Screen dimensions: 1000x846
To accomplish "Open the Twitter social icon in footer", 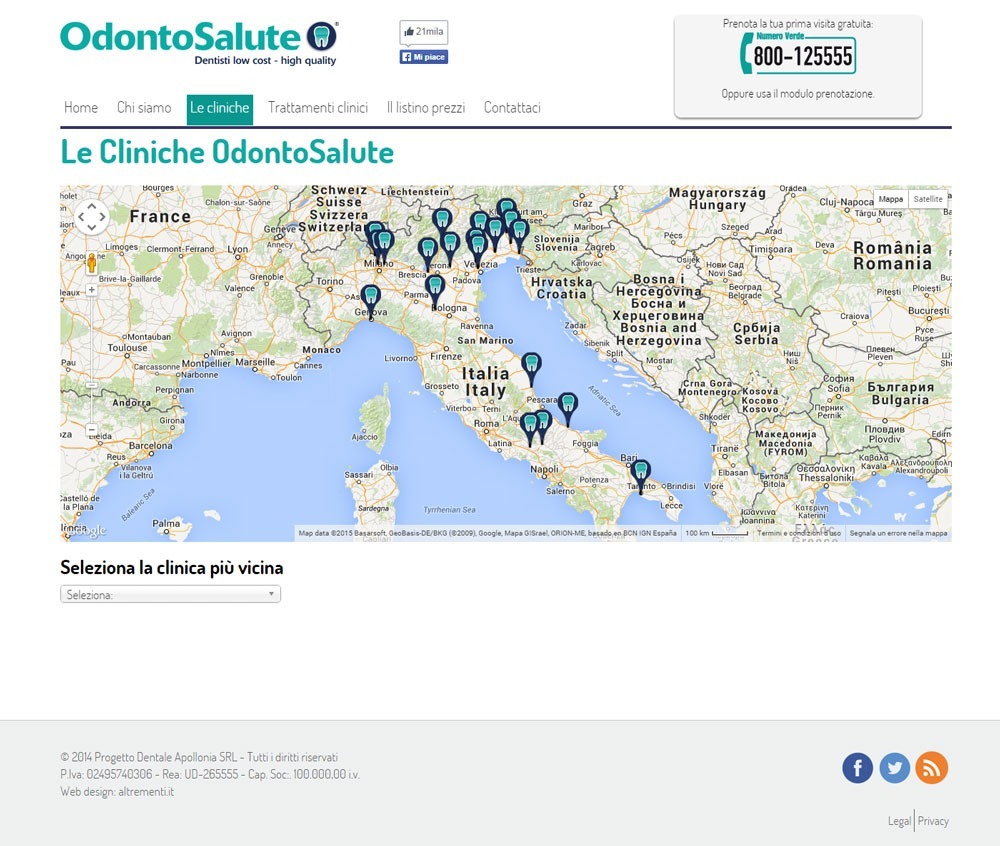I will click(x=894, y=768).
